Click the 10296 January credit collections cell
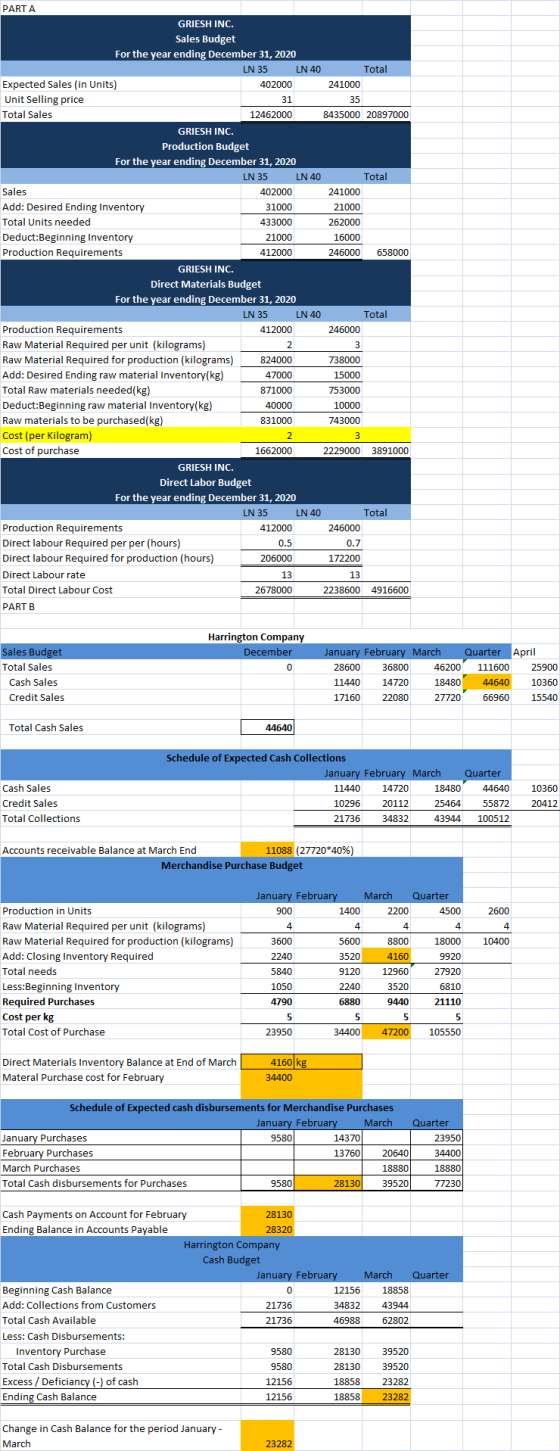This screenshot has height=1451, width=560. coord(345,803)
